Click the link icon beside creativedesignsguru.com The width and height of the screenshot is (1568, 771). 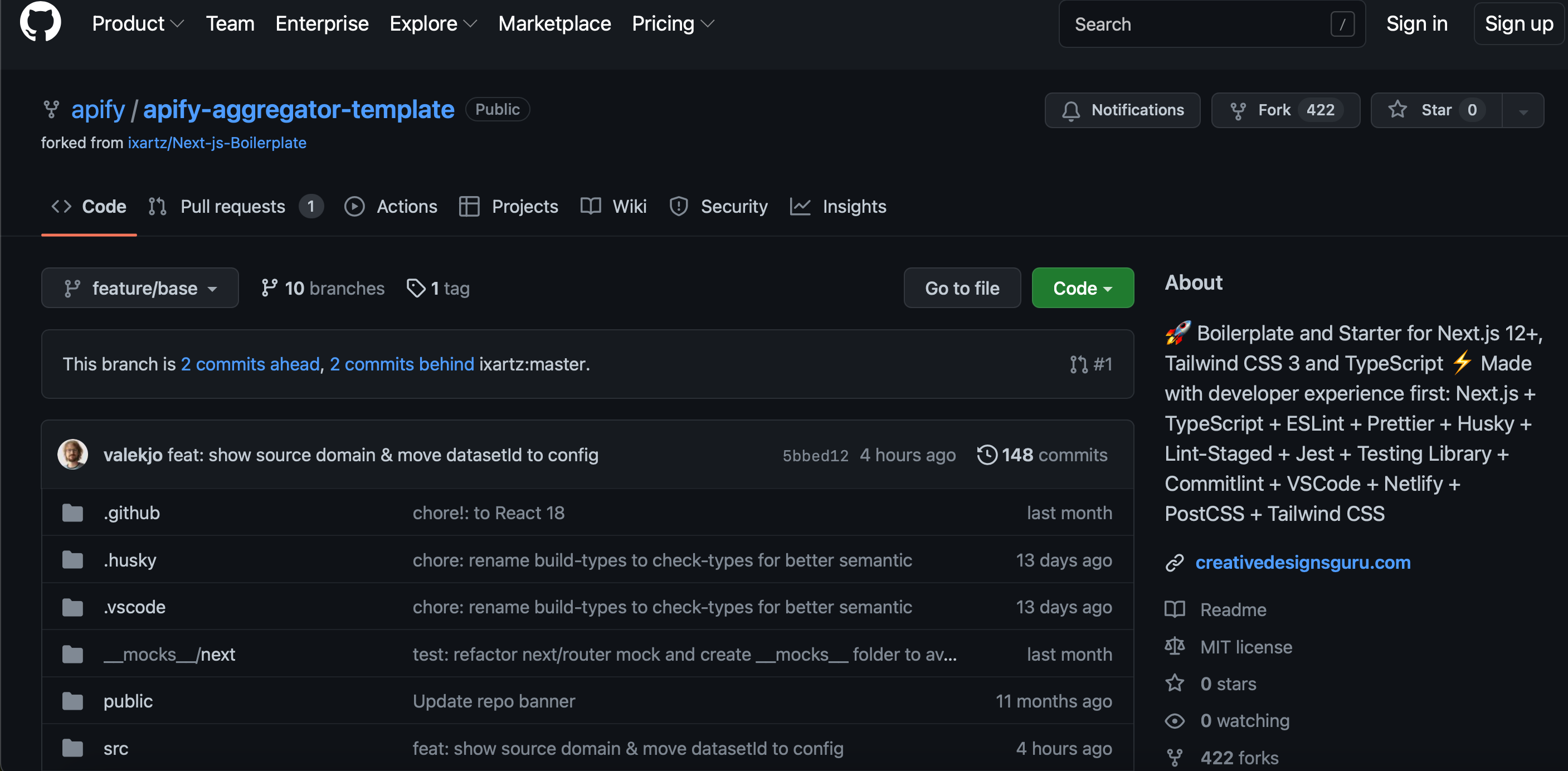1174,562
